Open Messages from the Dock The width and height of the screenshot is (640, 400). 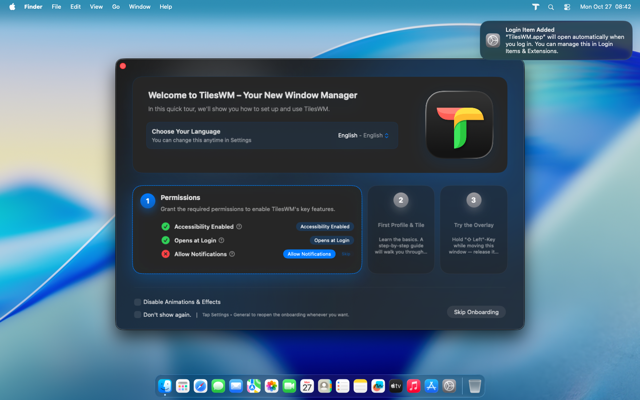coord(218,386)
